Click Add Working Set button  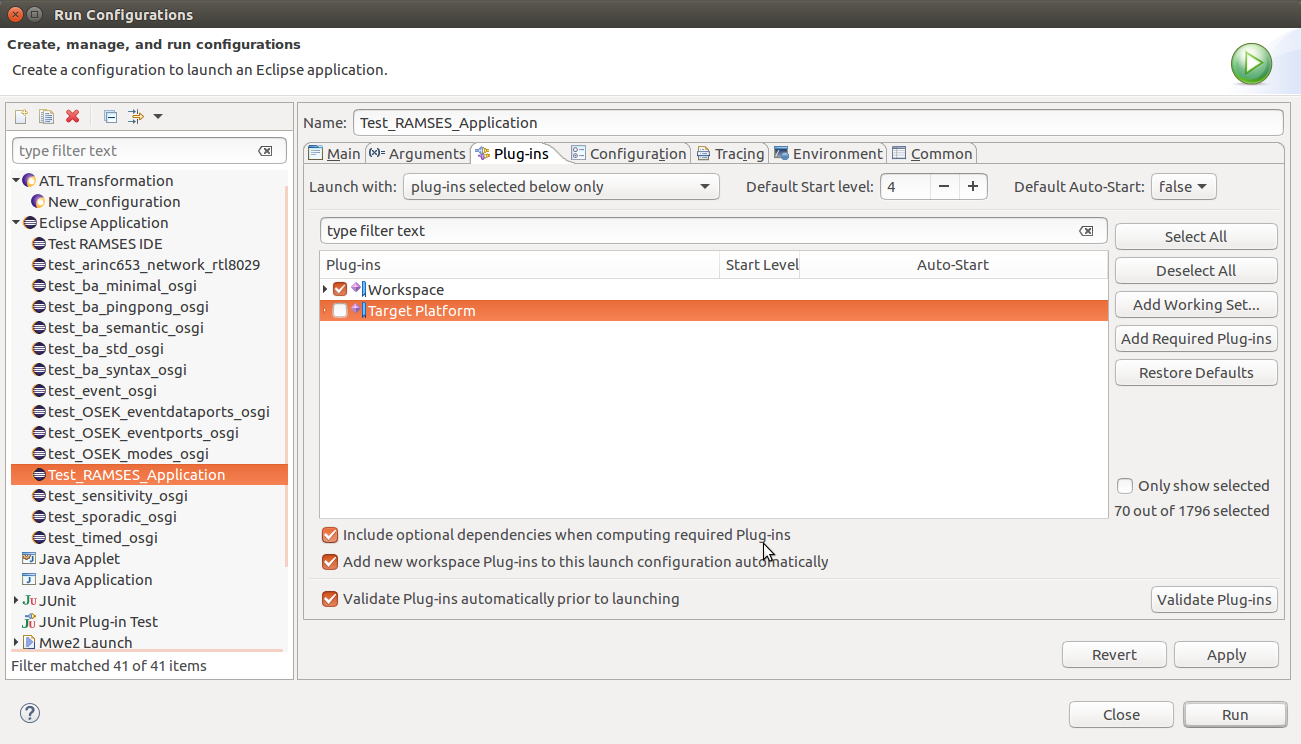click(x=1196, y=305)
